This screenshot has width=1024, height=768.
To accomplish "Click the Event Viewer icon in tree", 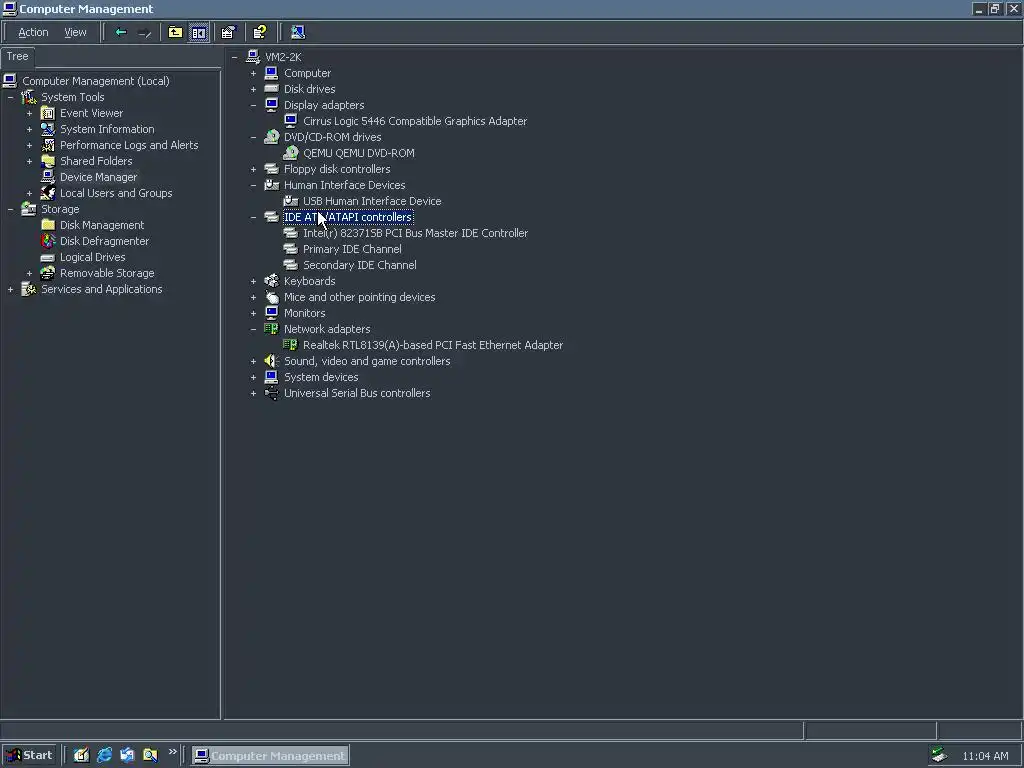I will click(x=48, y=113).
